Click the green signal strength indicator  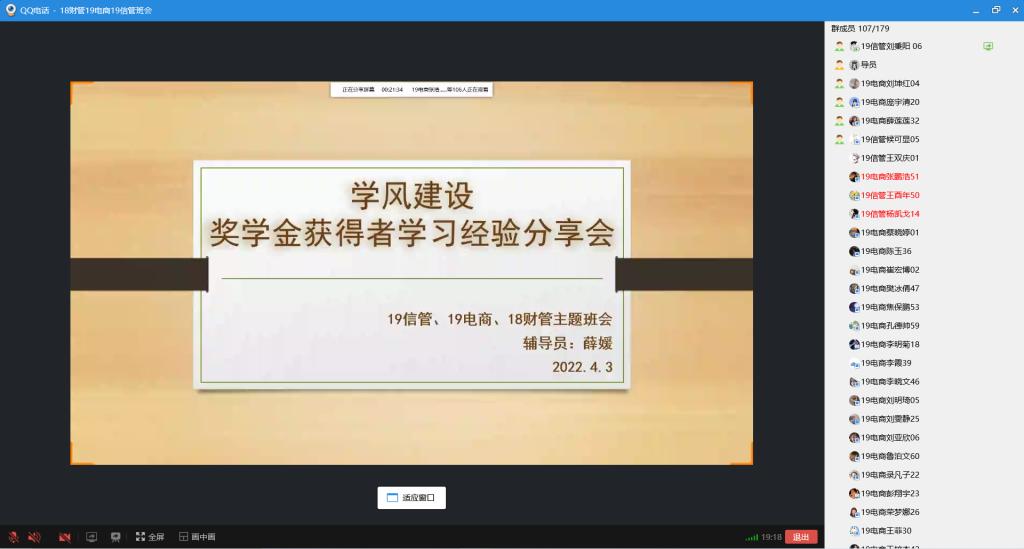coord(752,537)
